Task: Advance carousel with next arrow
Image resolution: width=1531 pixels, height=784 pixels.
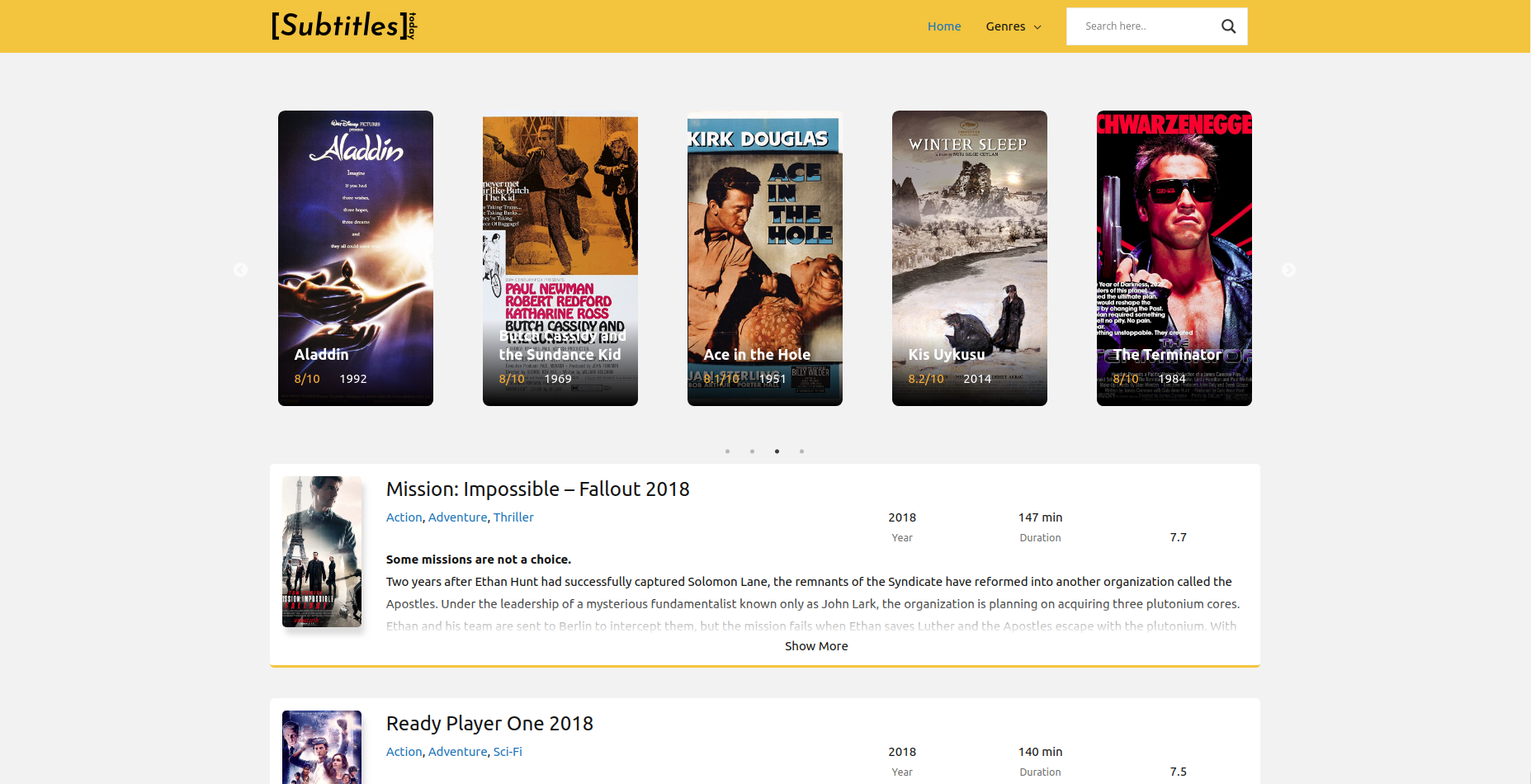Action: pos(1288,270)
